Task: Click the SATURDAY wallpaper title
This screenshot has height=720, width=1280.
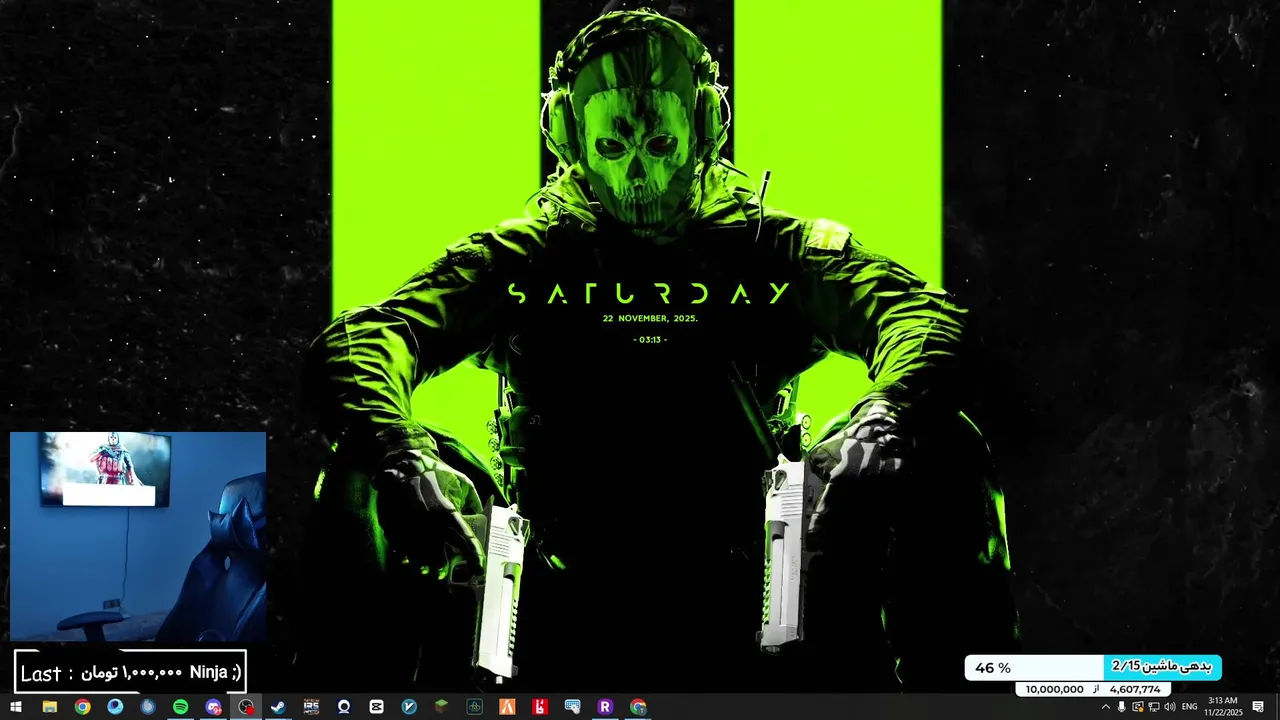Action: [x=649, y=293]
